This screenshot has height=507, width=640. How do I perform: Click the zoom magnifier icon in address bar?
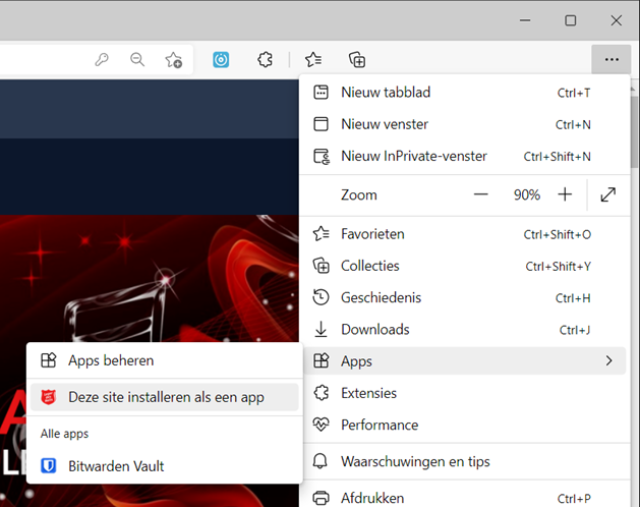(x=137, y=60)
